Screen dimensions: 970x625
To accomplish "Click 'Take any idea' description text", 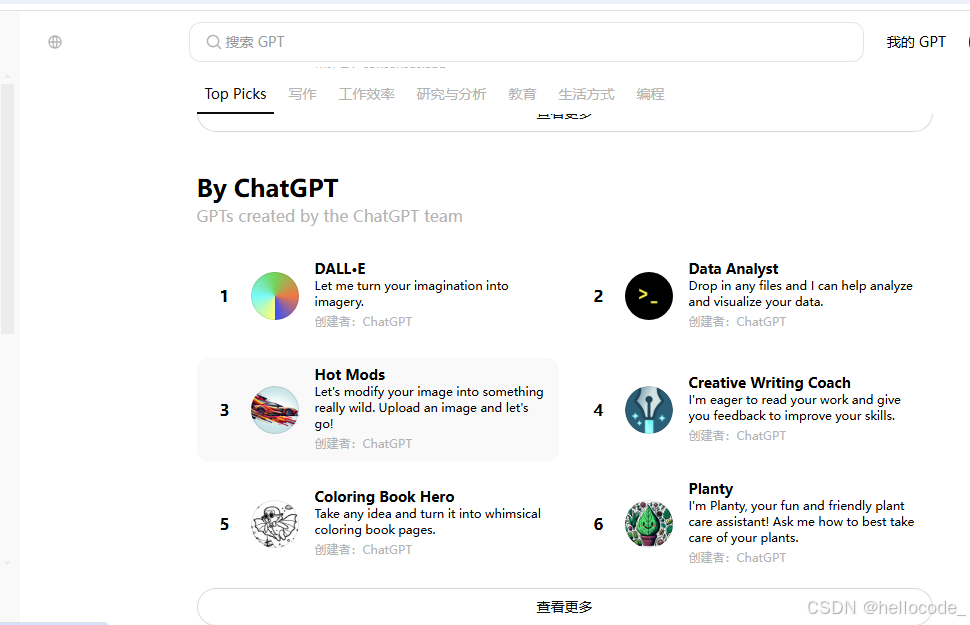I will pos(427,522).
